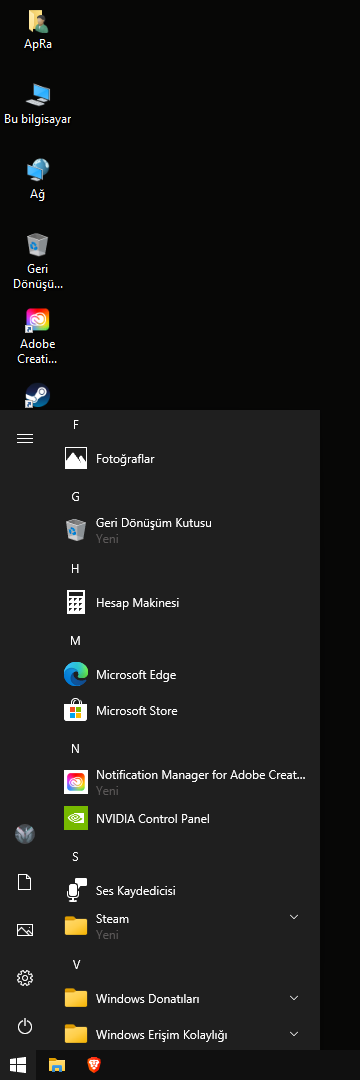
Task: Click the Power button in Start sidebar
Action: pyautogui.click(x=25, y=1027)
